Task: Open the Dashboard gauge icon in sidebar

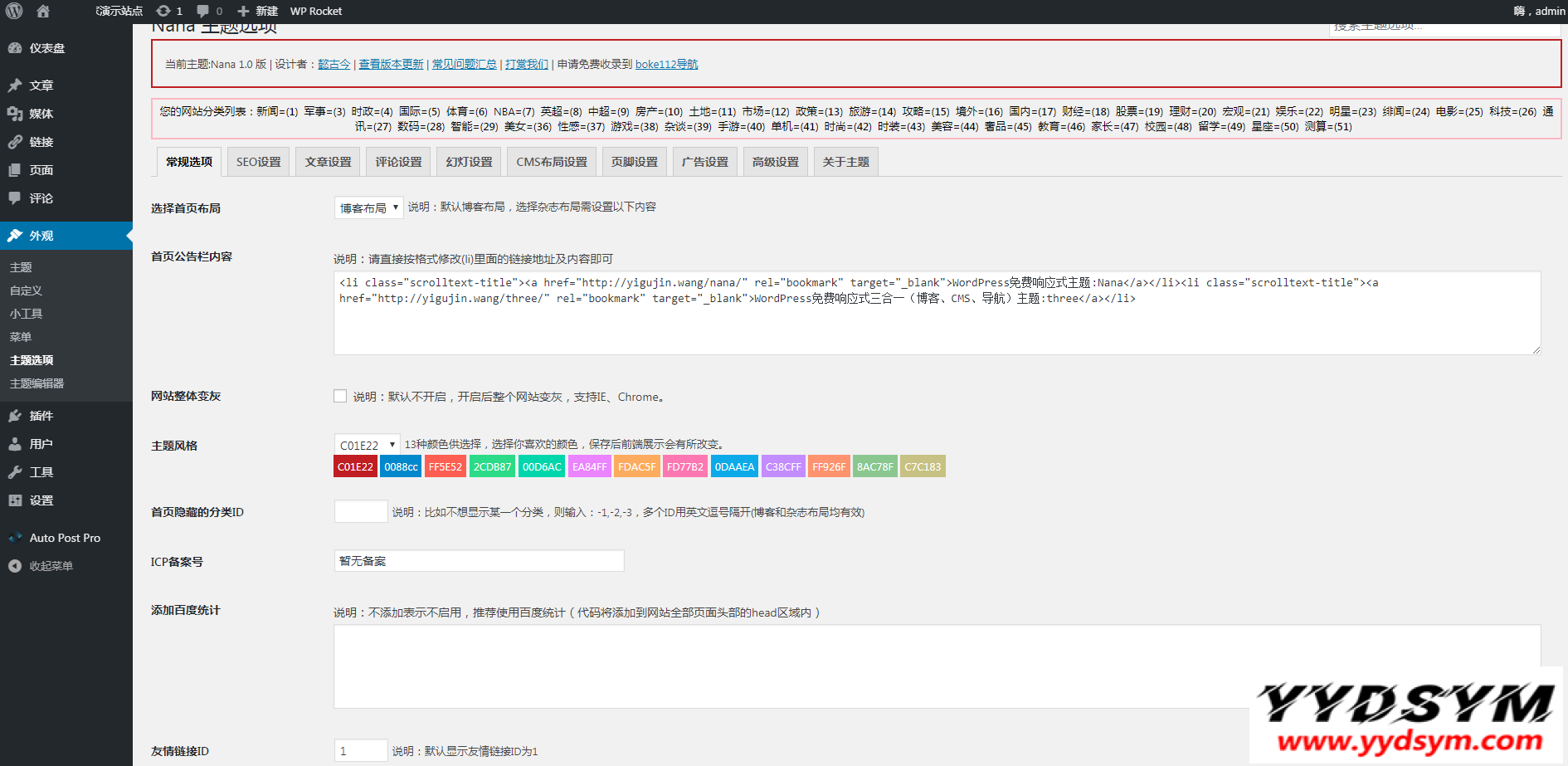Action: pos(15,48)
